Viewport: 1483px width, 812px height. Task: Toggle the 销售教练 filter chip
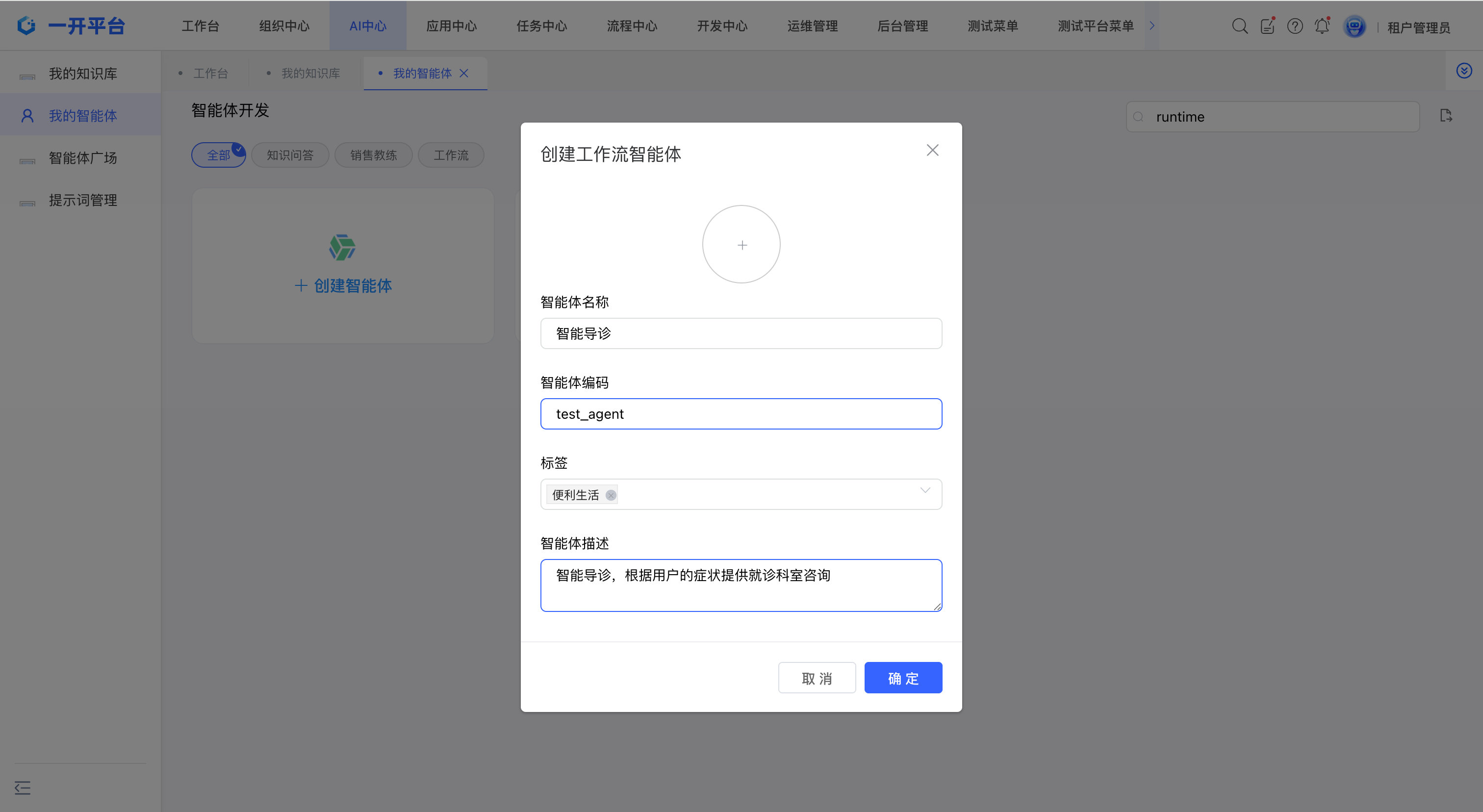[373, 155]
